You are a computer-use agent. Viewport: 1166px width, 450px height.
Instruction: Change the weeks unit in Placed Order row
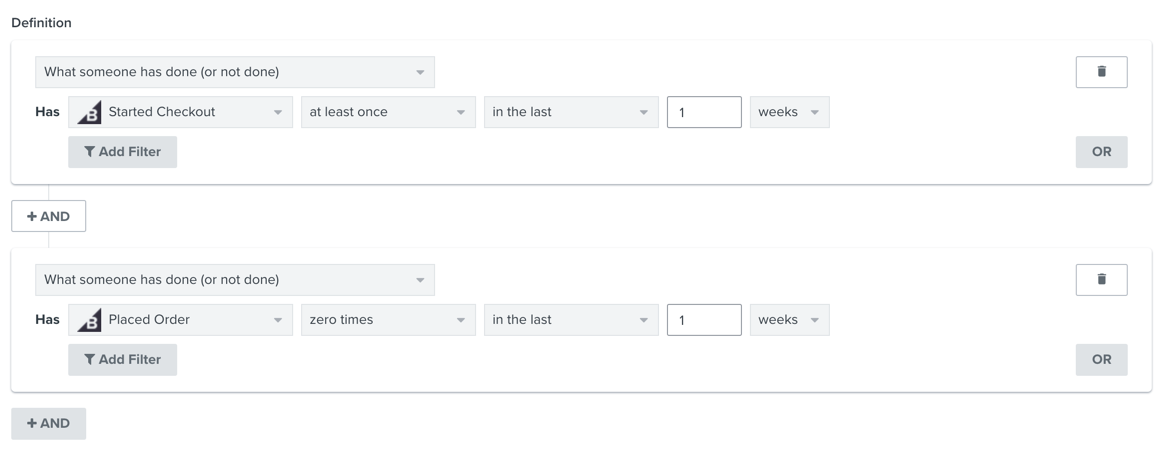pyautogui.click(x=789, y=320)
